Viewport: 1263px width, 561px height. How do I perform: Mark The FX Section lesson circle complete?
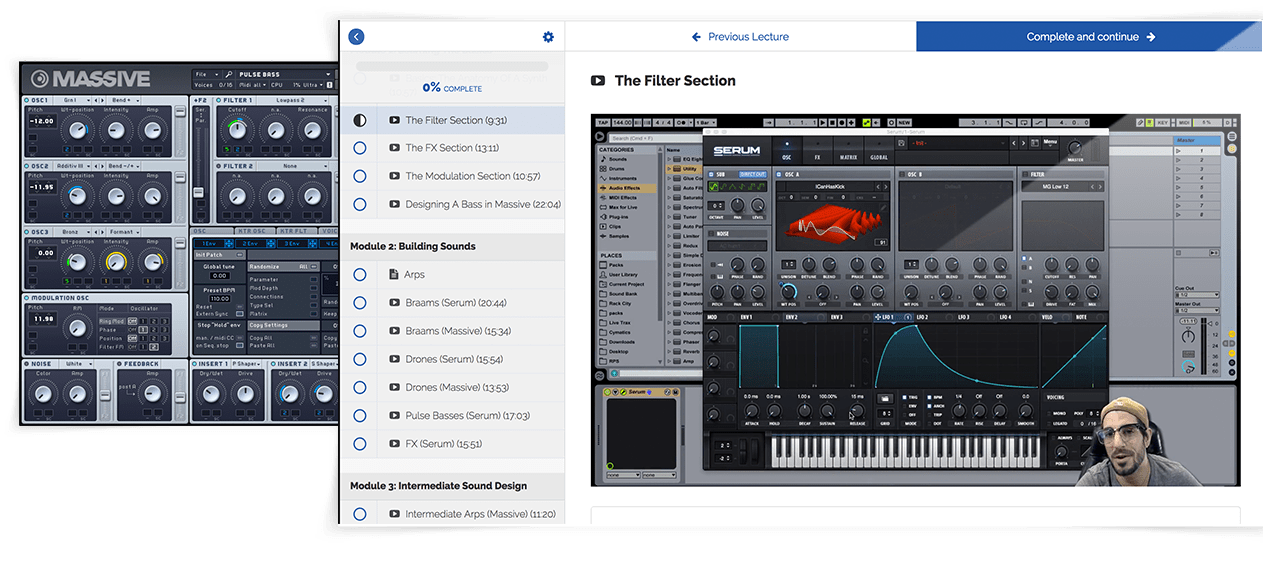tap(360, 148)
